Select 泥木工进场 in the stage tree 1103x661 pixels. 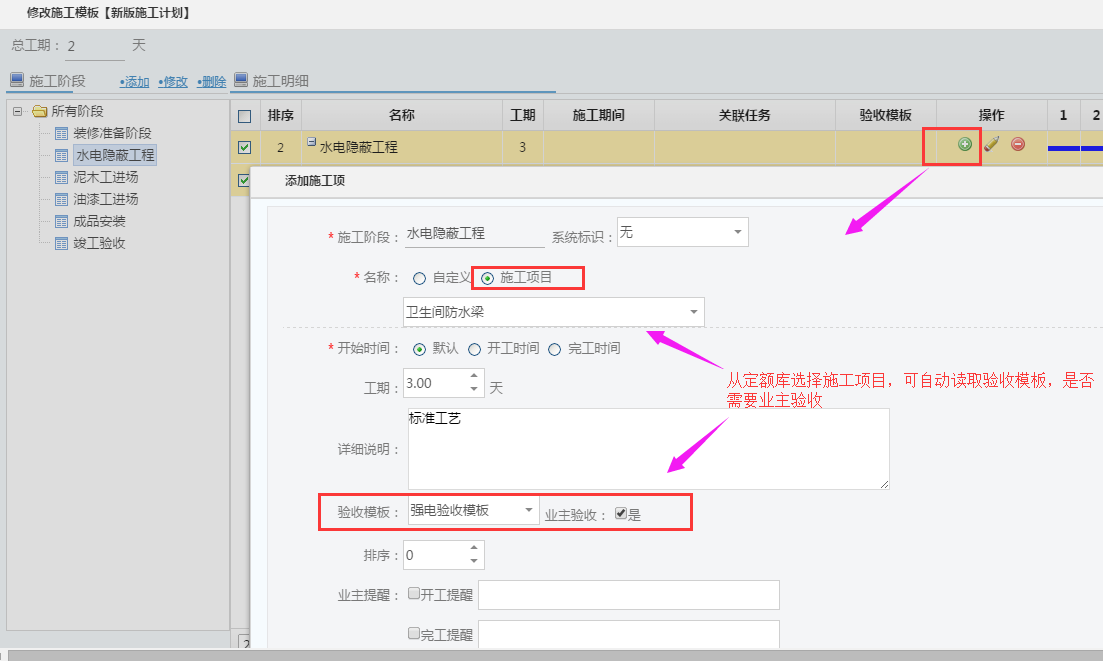[x=105, y=177]
